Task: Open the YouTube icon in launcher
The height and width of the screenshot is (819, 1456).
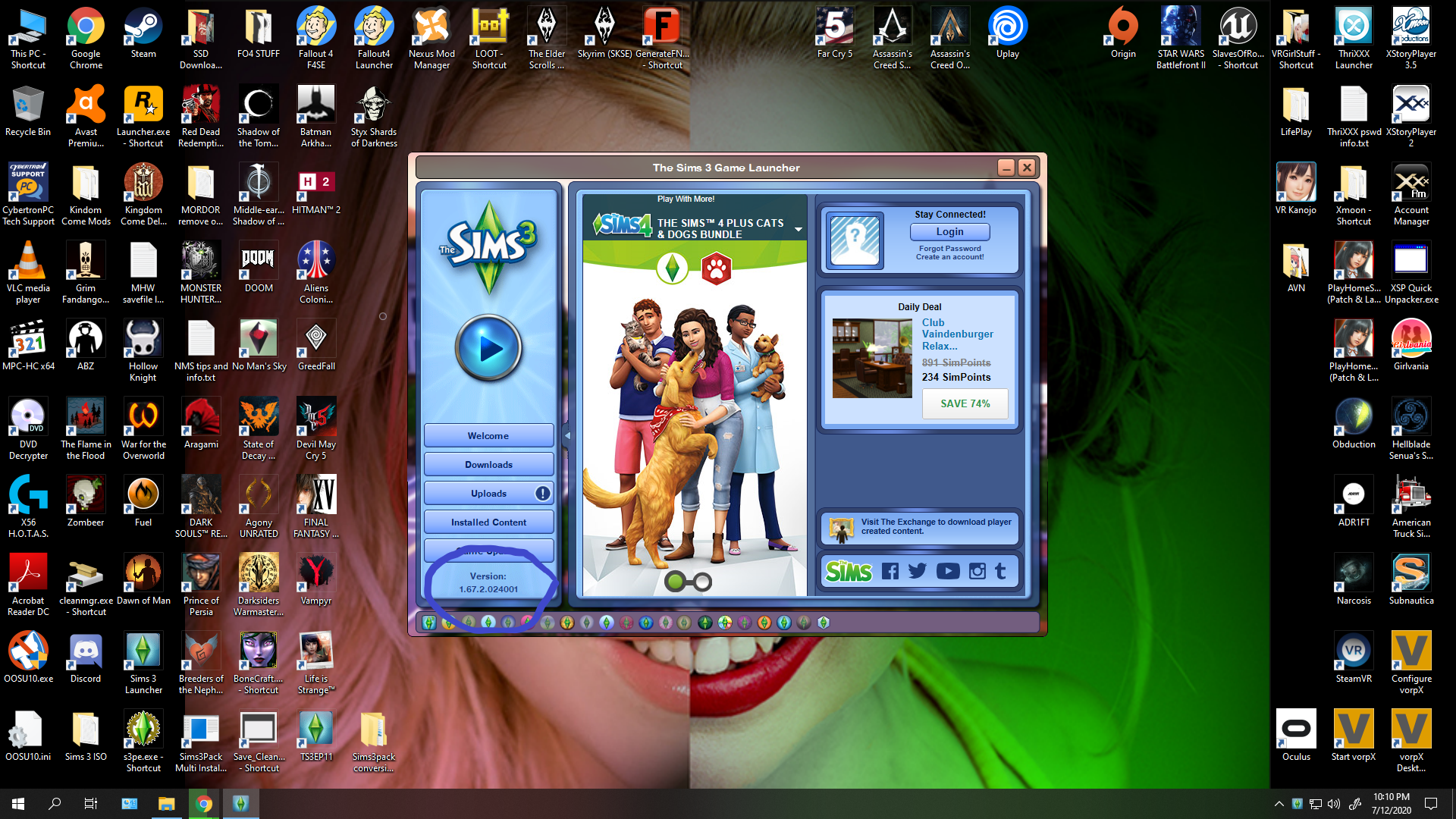Action: [x=948, y=571]
